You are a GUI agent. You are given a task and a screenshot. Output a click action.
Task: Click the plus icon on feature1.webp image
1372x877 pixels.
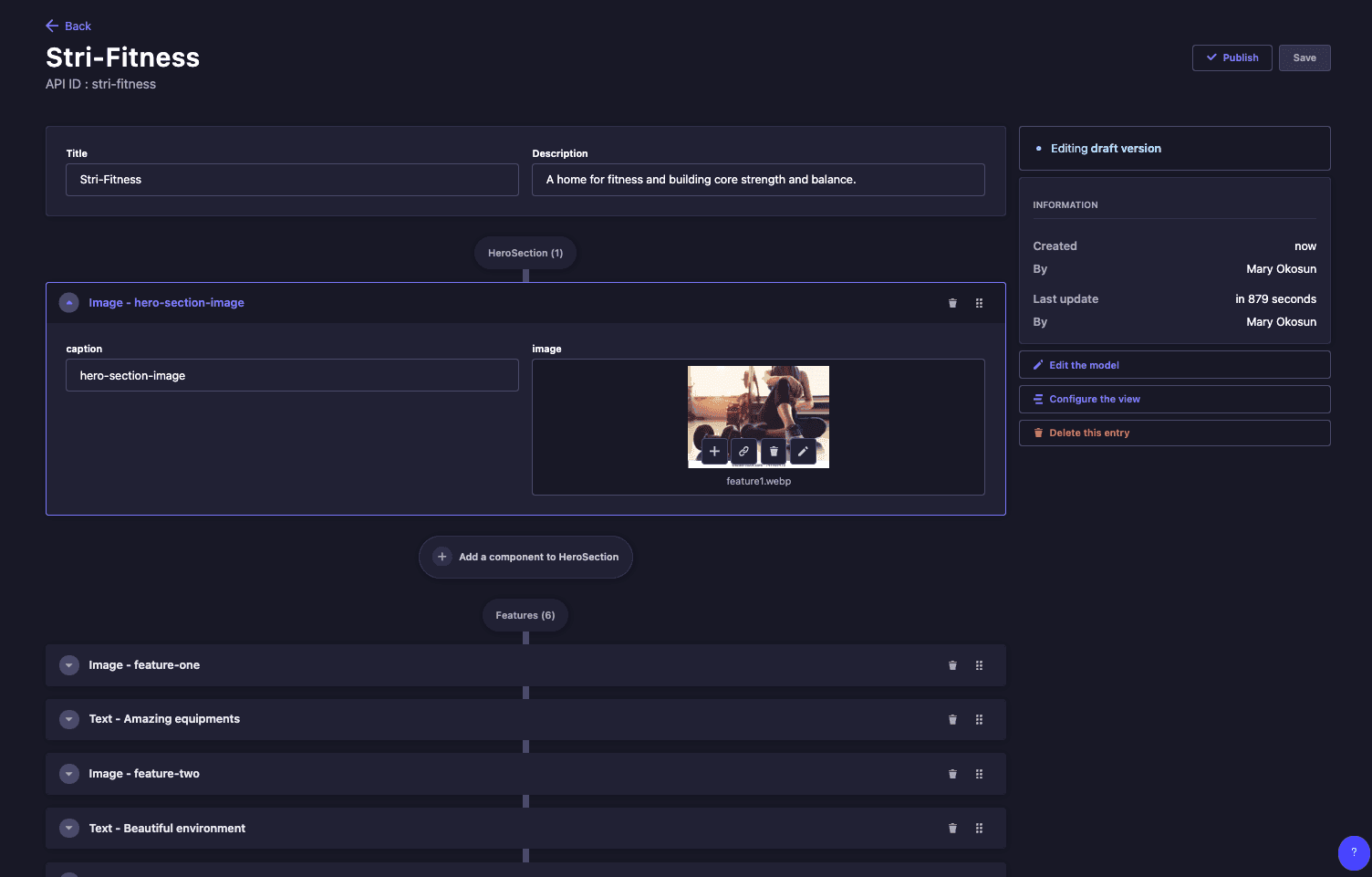714,451
